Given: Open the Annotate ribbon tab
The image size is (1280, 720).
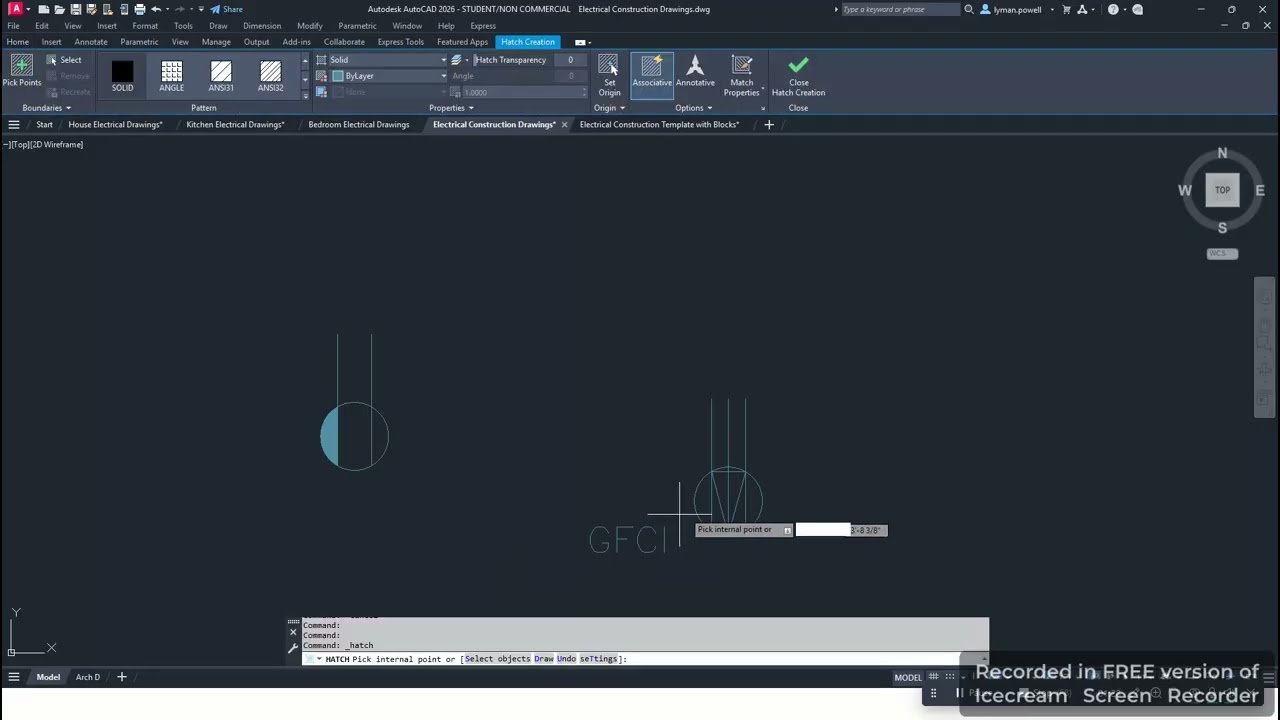Looking at the screenshot, I should 91,42.
